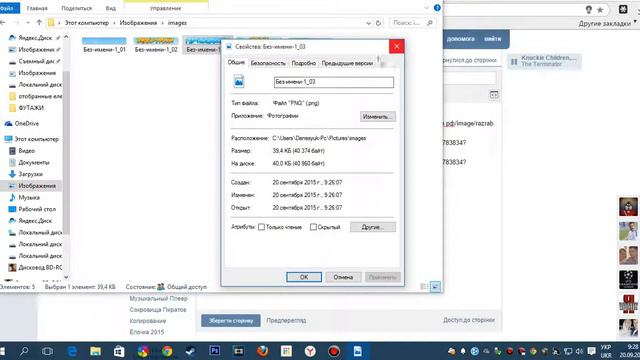This screenshot has height=360, width=640.
Task: Open the taskbar search magnifier
Action: pos(24,351)
